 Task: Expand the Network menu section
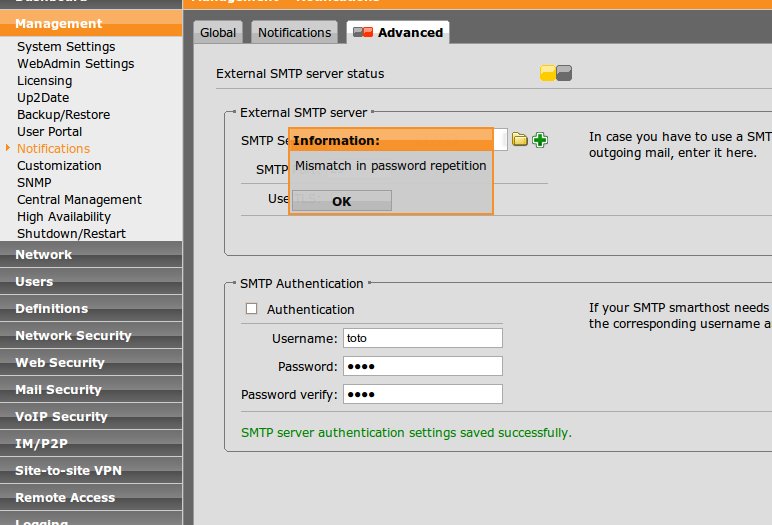click(x=91, y=255)
